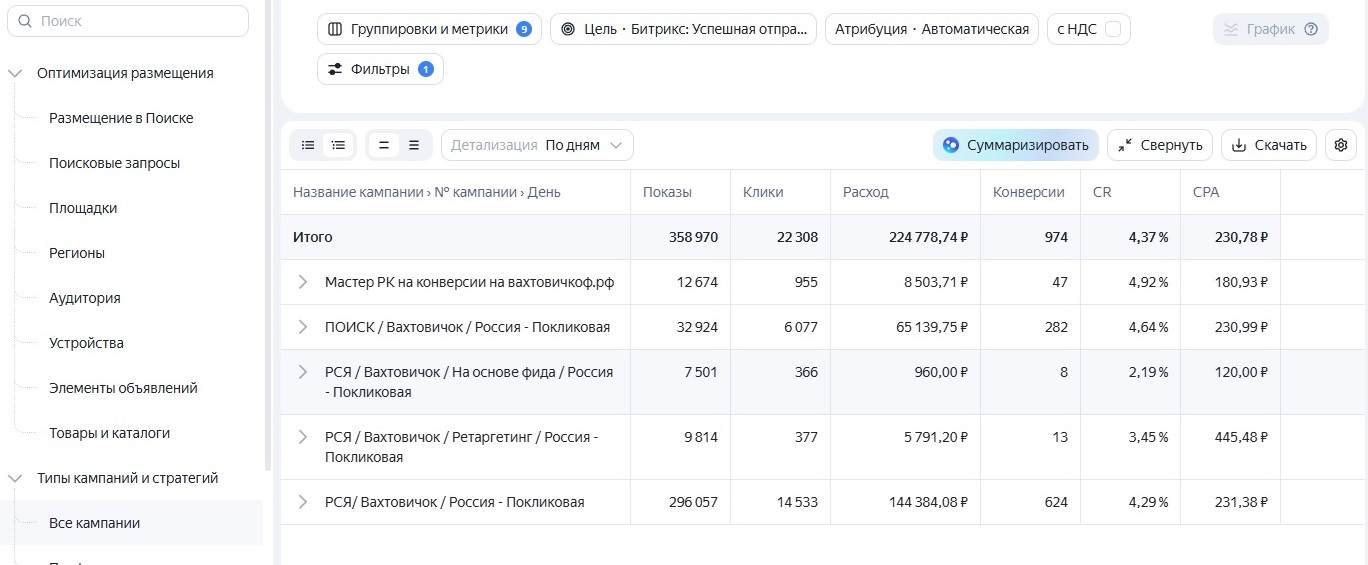1368x565 pixels.
Task: Click the Свернуть button
Action: [1160, 145]
